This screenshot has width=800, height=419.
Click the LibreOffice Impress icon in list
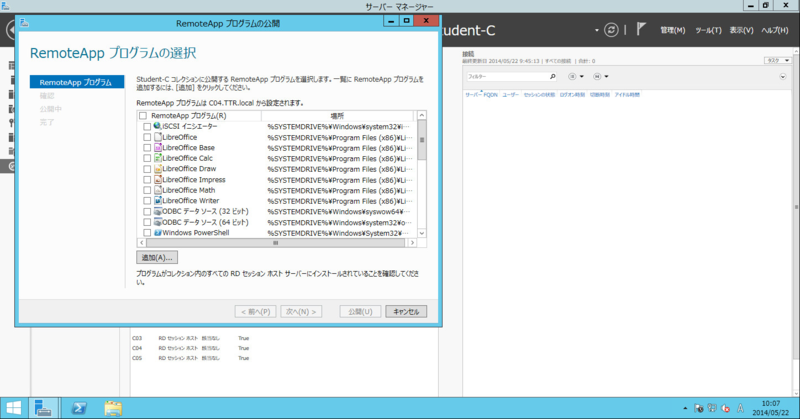coord(158,180)
